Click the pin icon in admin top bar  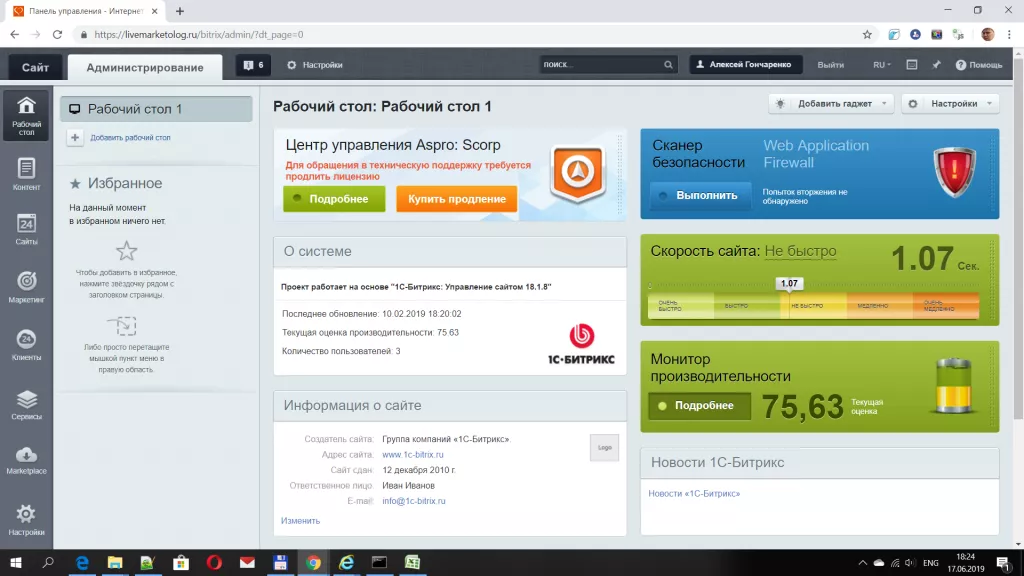(936, 65)
